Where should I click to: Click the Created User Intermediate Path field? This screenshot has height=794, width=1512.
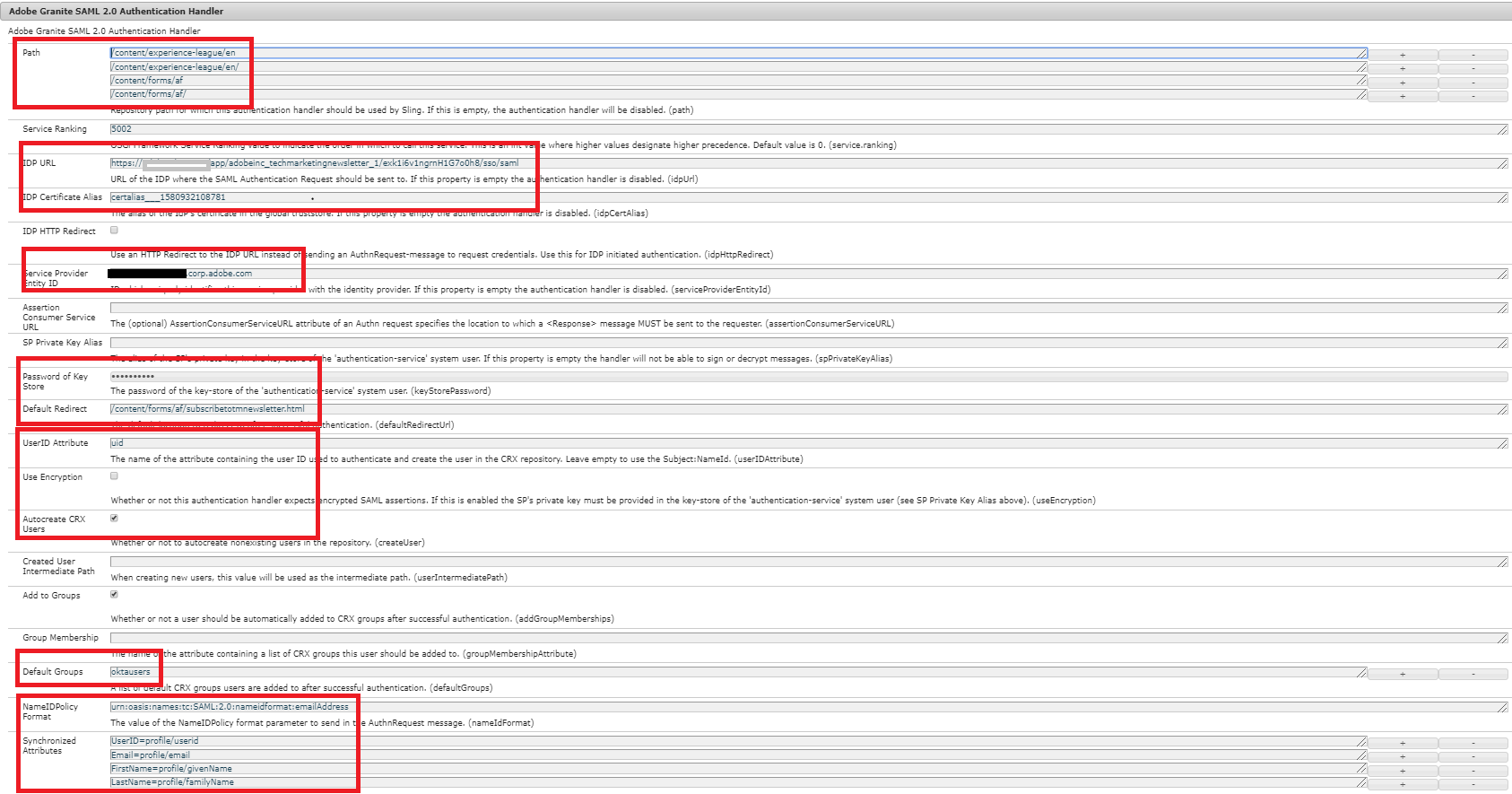(809, 562)
